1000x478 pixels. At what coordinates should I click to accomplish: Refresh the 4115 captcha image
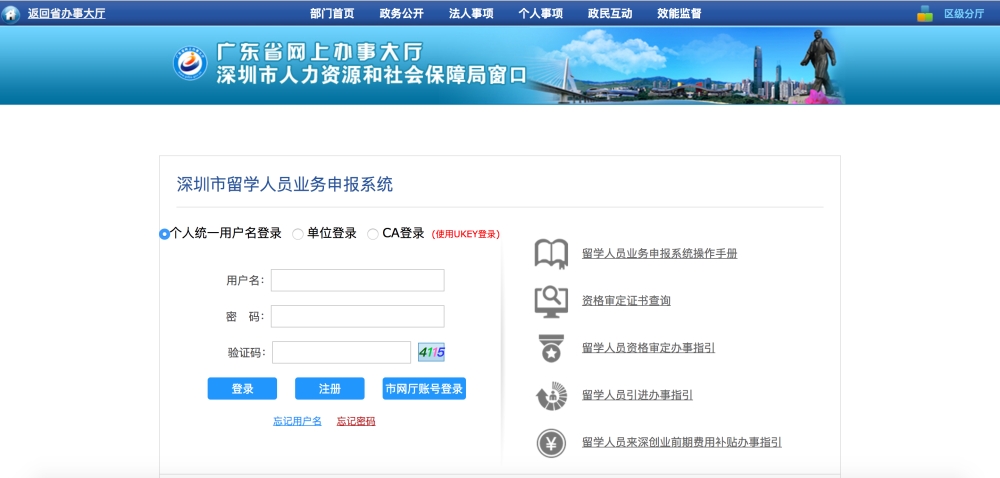[431, 352]
